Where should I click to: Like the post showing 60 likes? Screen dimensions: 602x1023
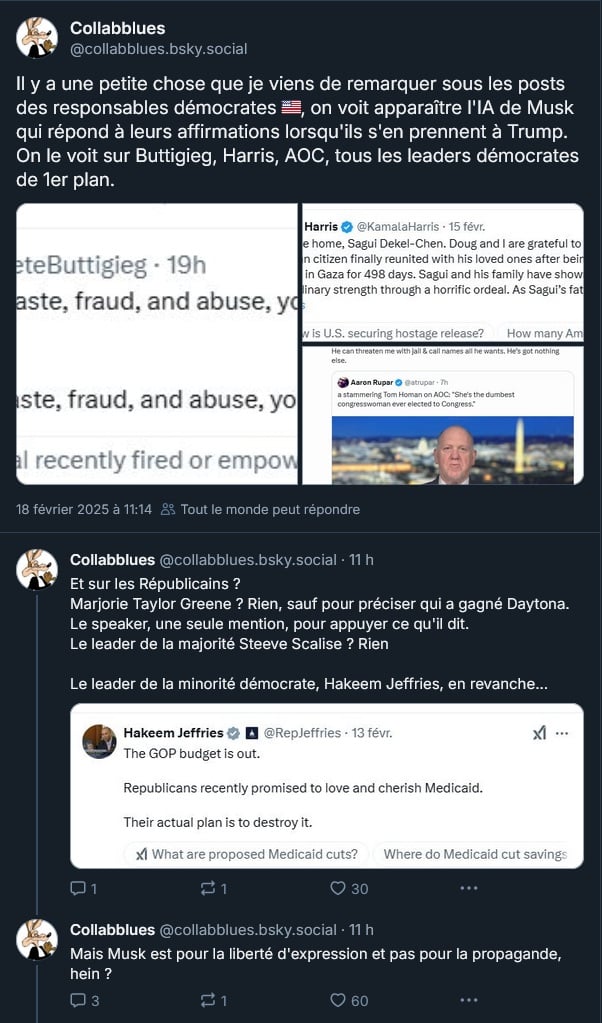point(338,1000)
